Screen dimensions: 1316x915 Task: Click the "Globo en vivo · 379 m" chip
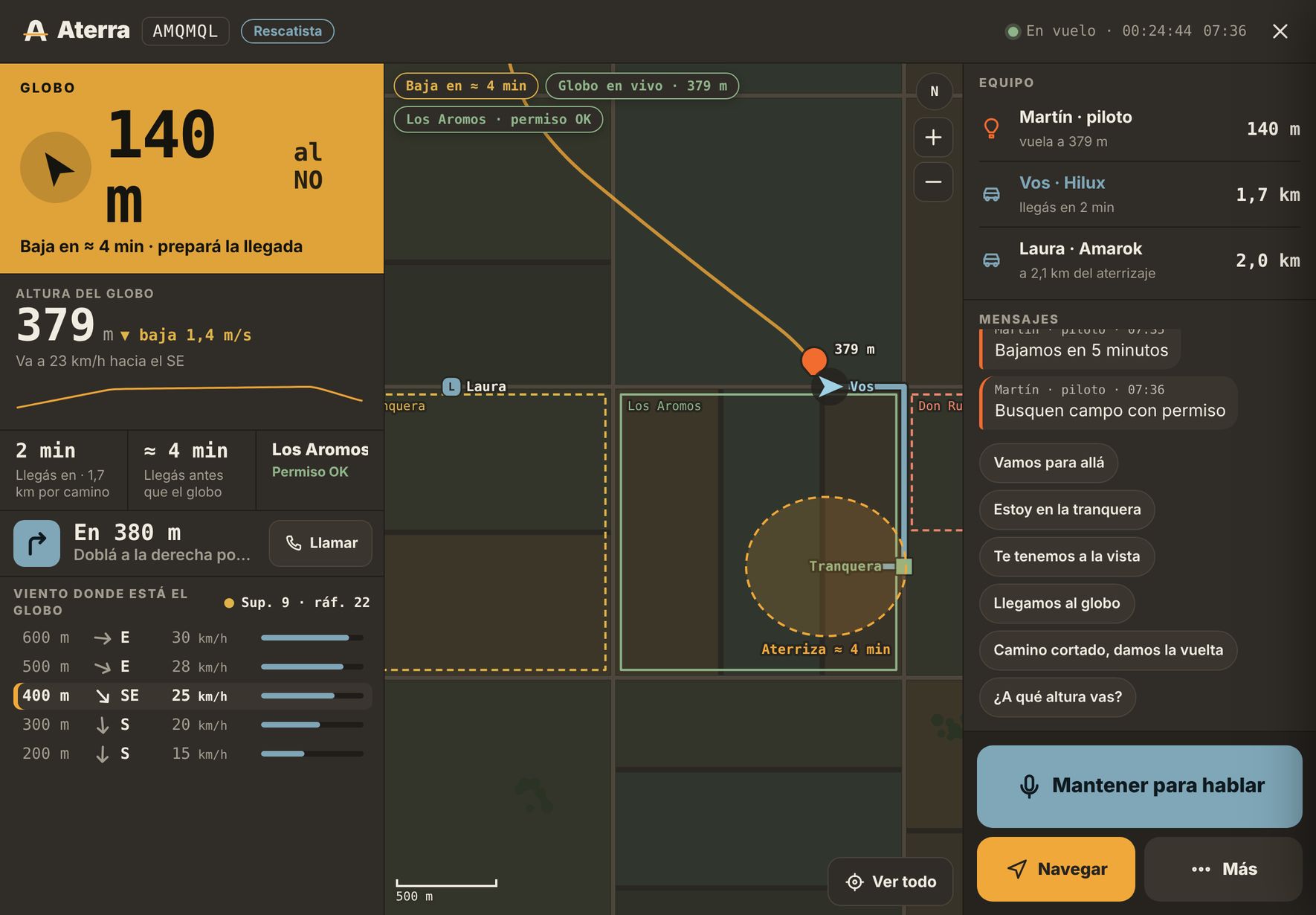tap(642, 86)
